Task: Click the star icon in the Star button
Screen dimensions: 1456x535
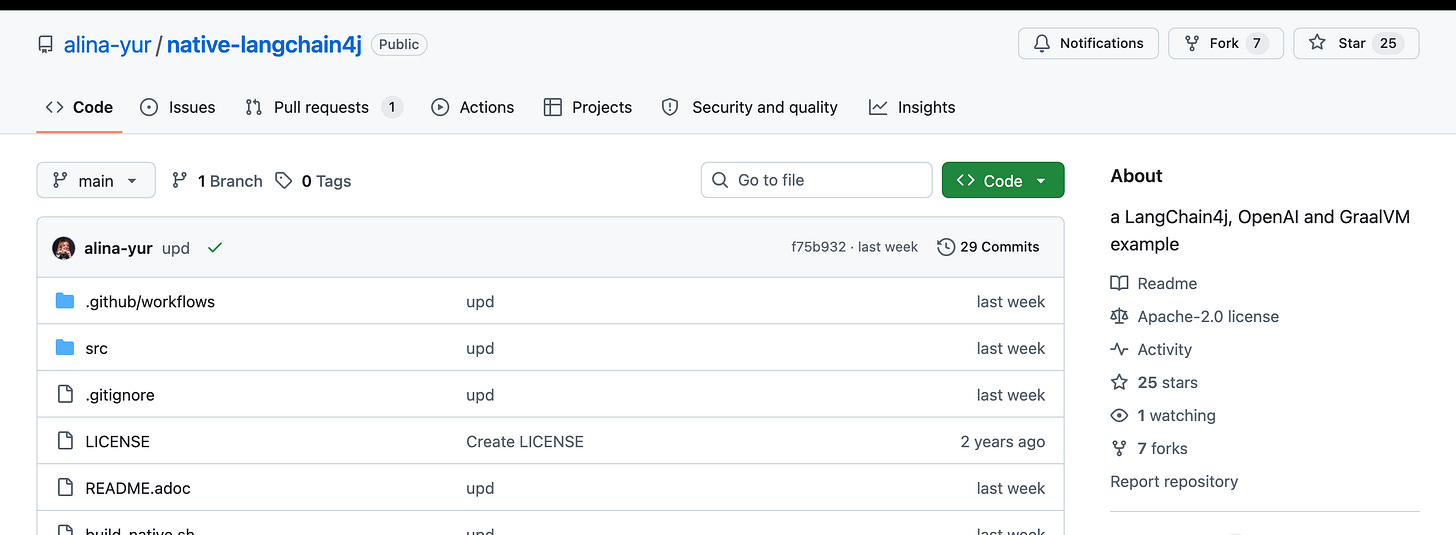Action: (x=1317, y=43)
